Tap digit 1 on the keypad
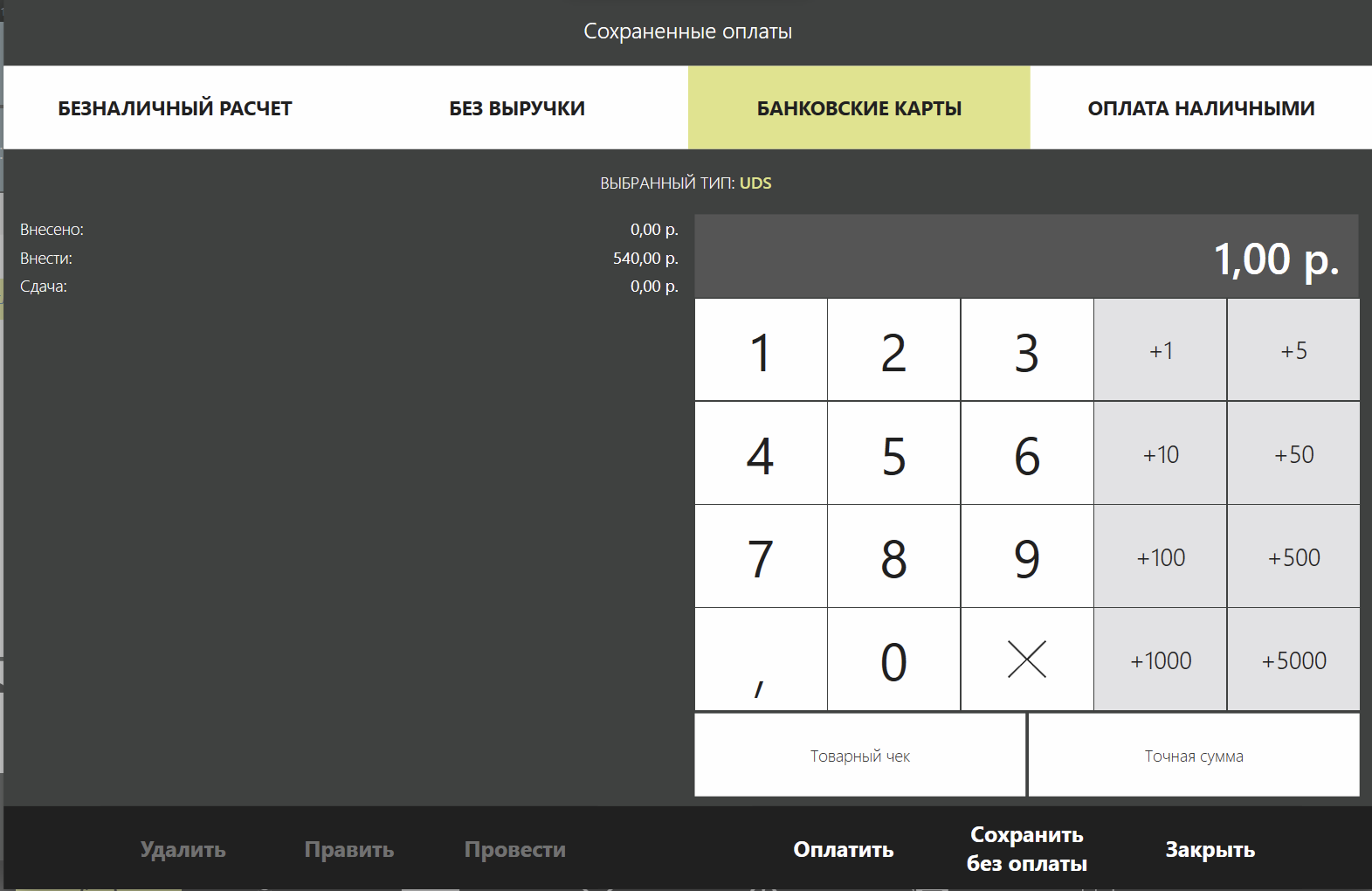The width and height of the screenshot is (1372, 891). point(761,350)
